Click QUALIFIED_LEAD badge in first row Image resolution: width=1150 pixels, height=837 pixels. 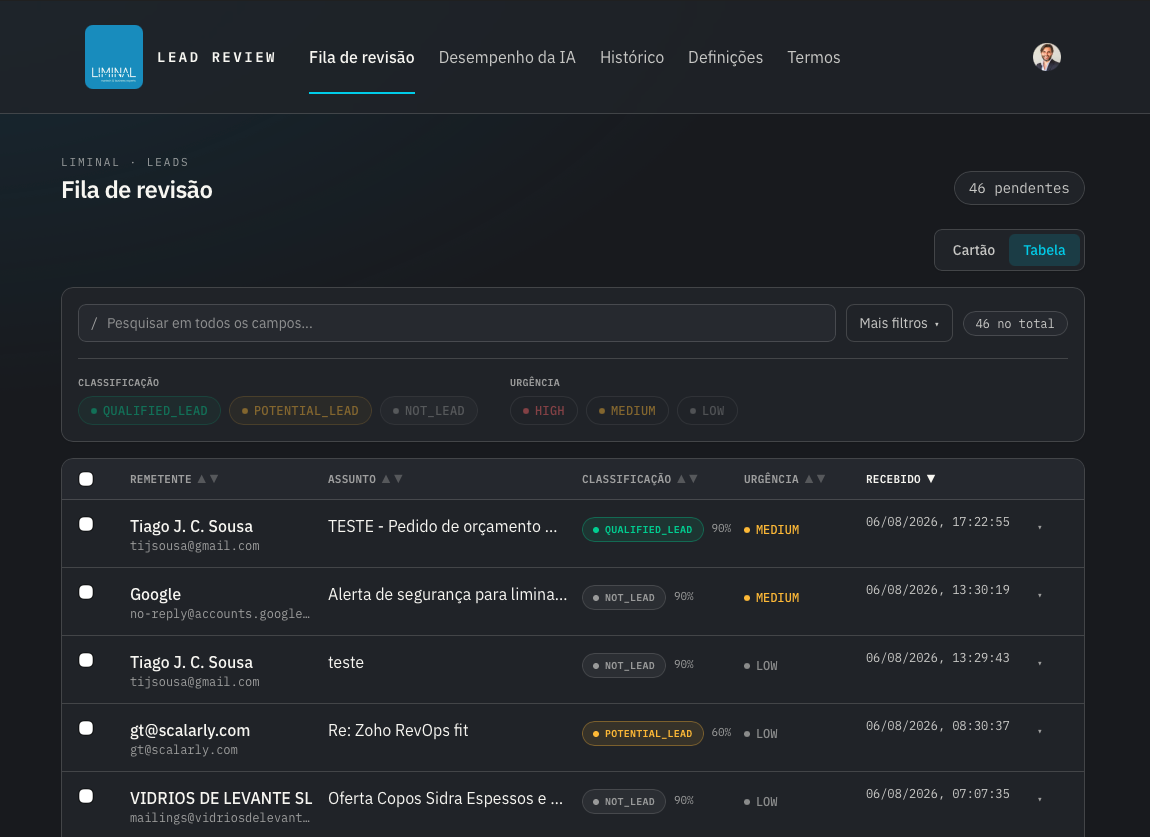[642, 530]
